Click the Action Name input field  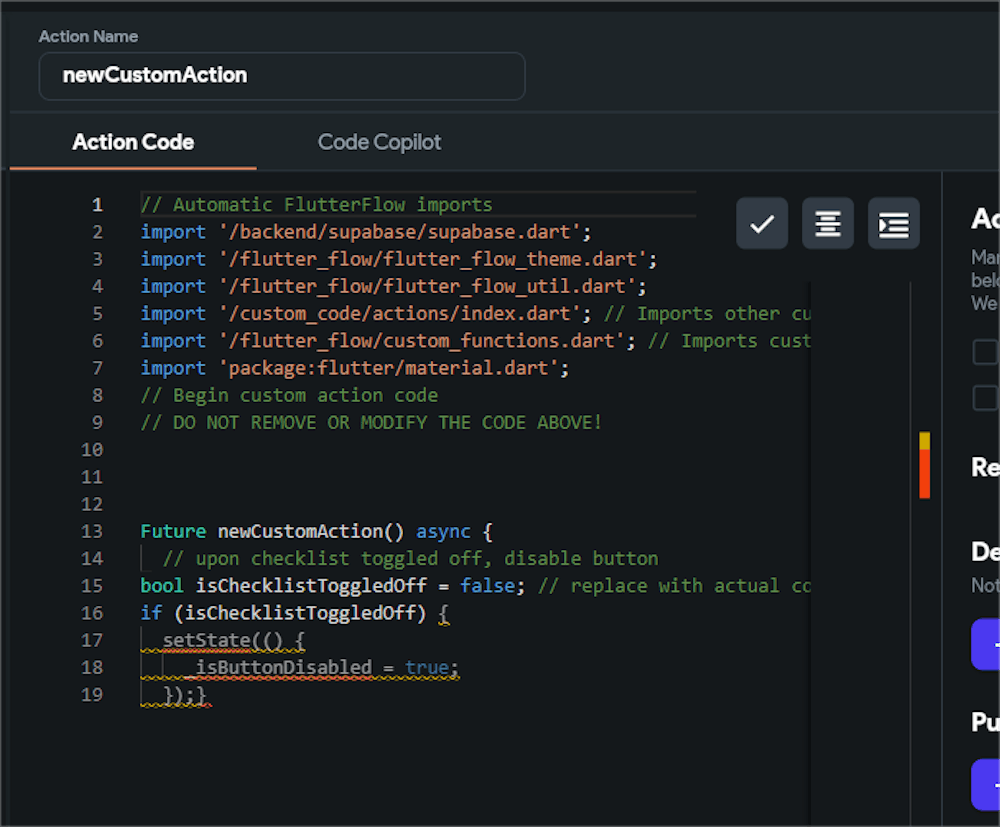pos(281,76)
